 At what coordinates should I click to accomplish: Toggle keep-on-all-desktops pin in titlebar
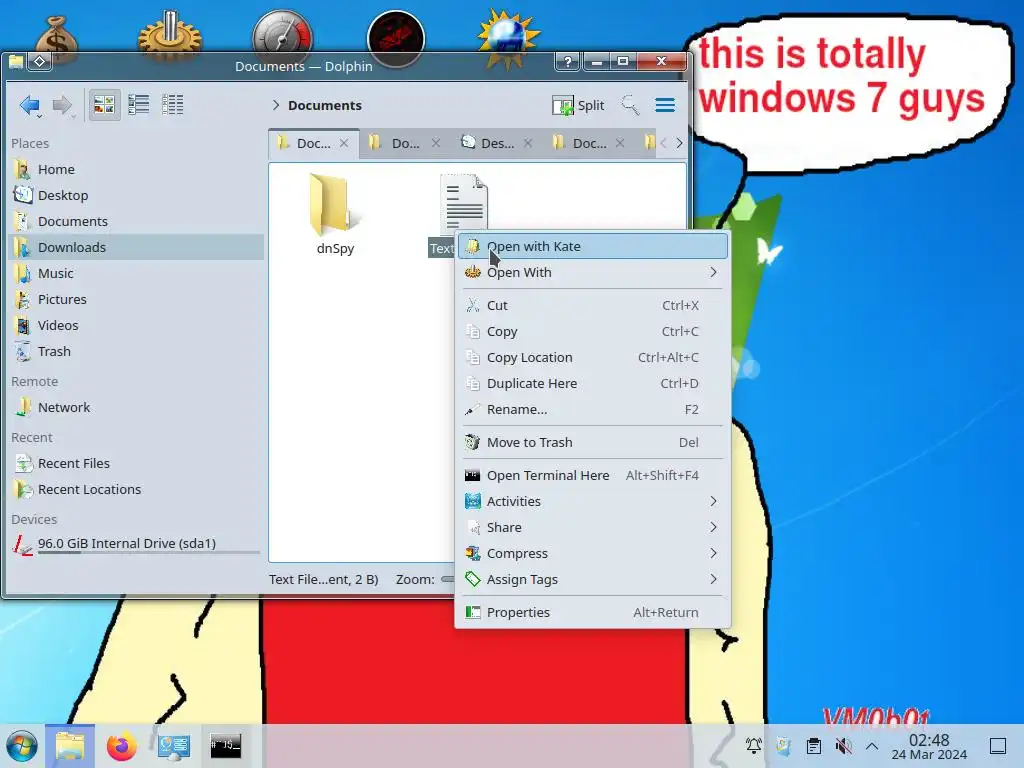[40, 61]
